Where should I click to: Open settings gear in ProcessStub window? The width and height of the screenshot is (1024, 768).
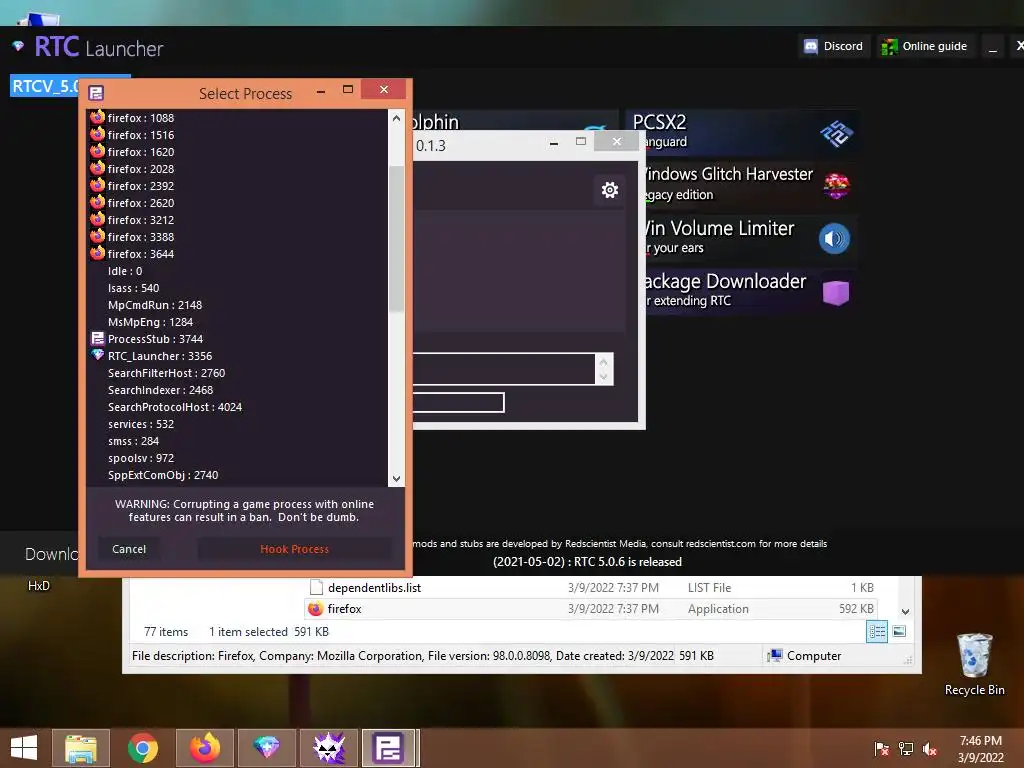click(x=609, y=190)
